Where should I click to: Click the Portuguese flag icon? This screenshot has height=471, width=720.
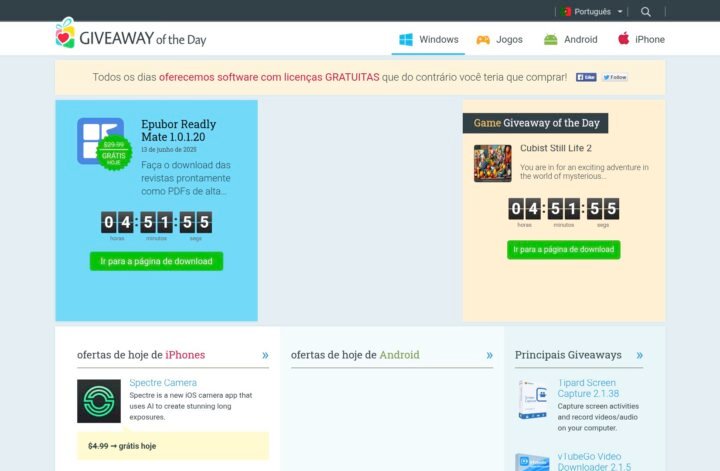coord(567,11)
